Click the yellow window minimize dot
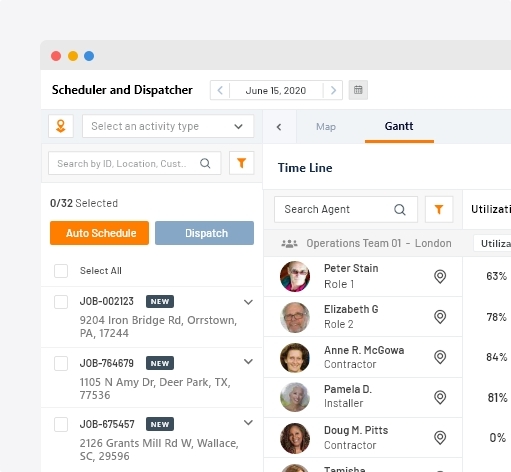This screenshot has height=472, width=511. pyautogui.click(x=73, y=56)
